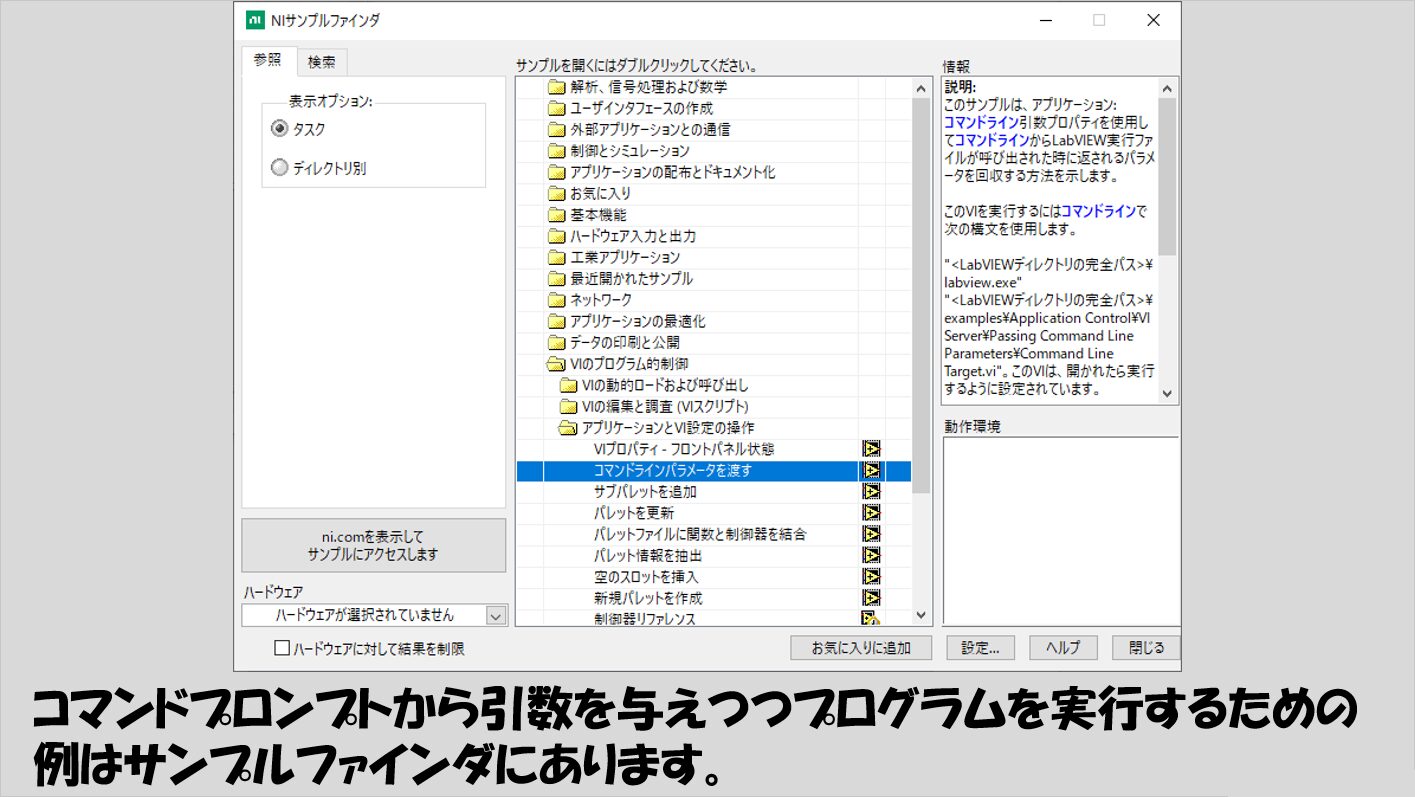Click folder icon beside データの印刷と公開
Screen dimensions: 1415x797
coord(557,343)
